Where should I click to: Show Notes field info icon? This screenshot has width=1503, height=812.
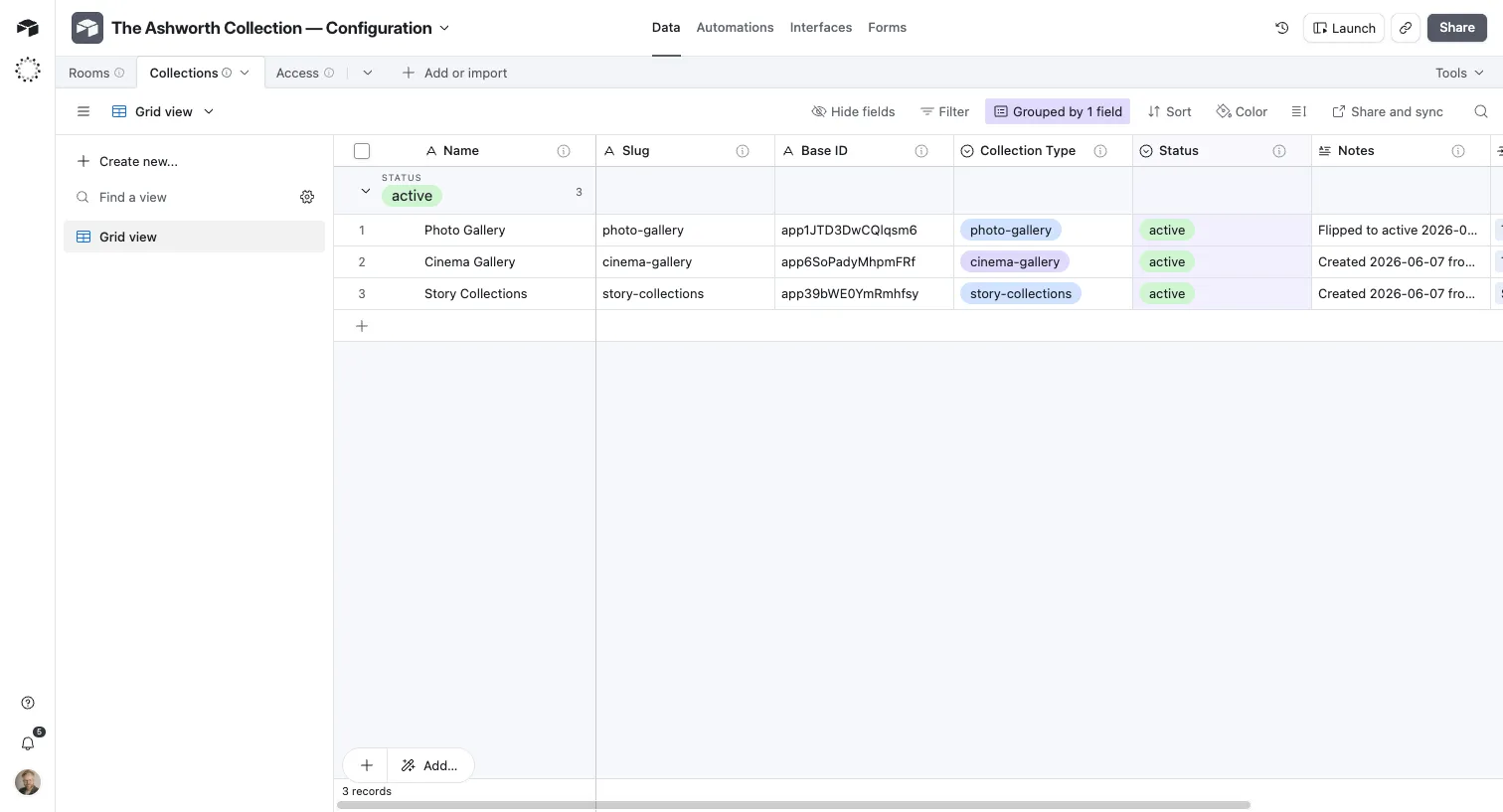(x=1458, y=151)
